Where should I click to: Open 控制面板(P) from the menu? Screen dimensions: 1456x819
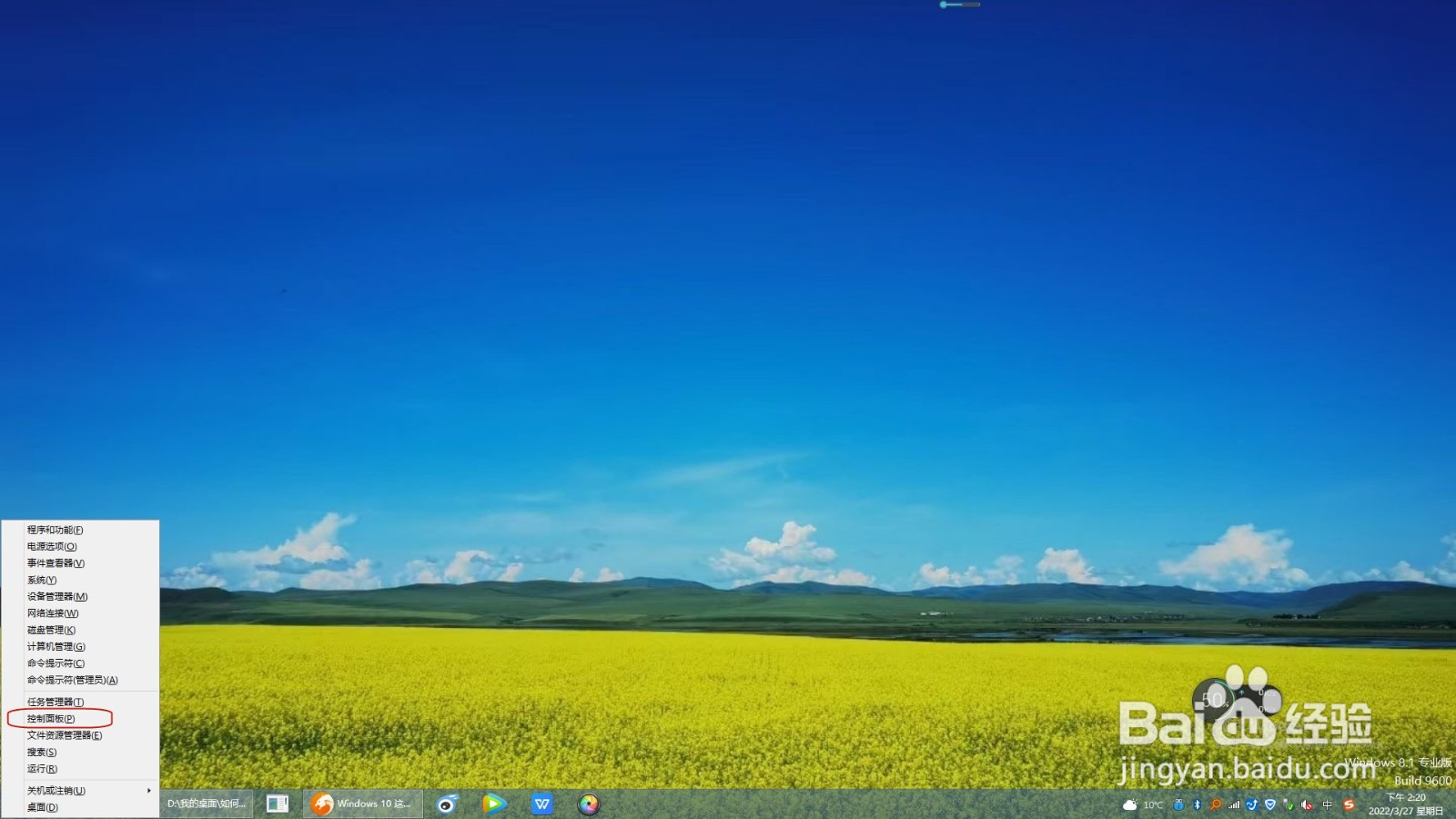[x=80, y=719]
